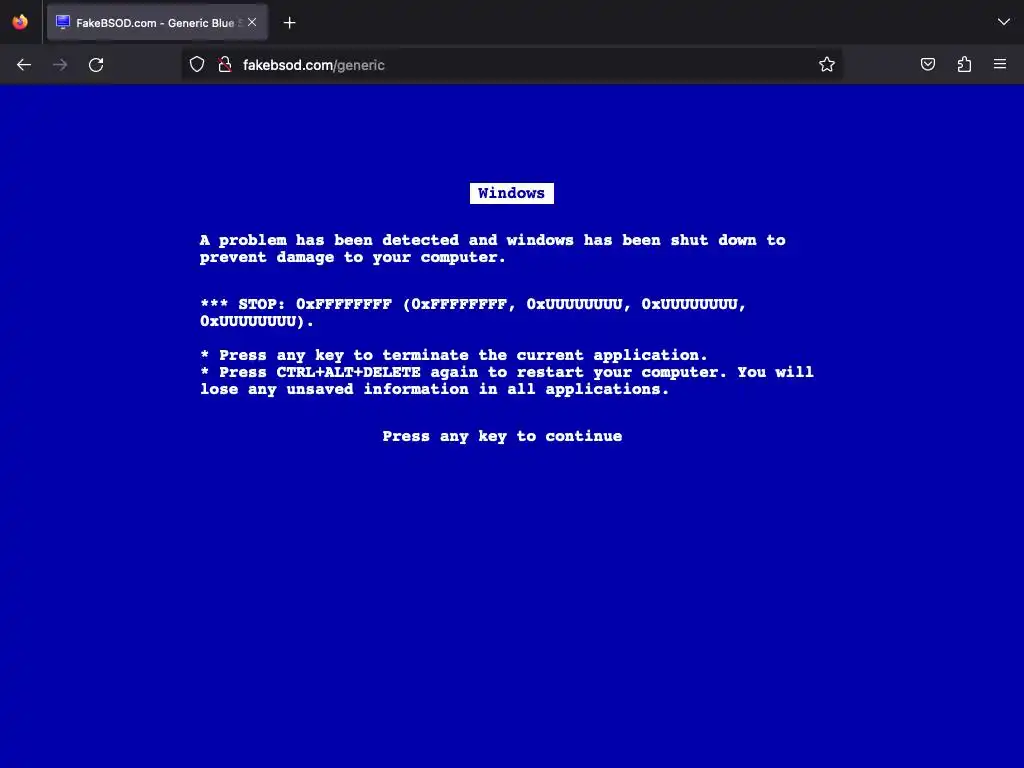Click the Firefox logo icon
This screenshot has width=1024, height=768.
(x=20, y=22)
